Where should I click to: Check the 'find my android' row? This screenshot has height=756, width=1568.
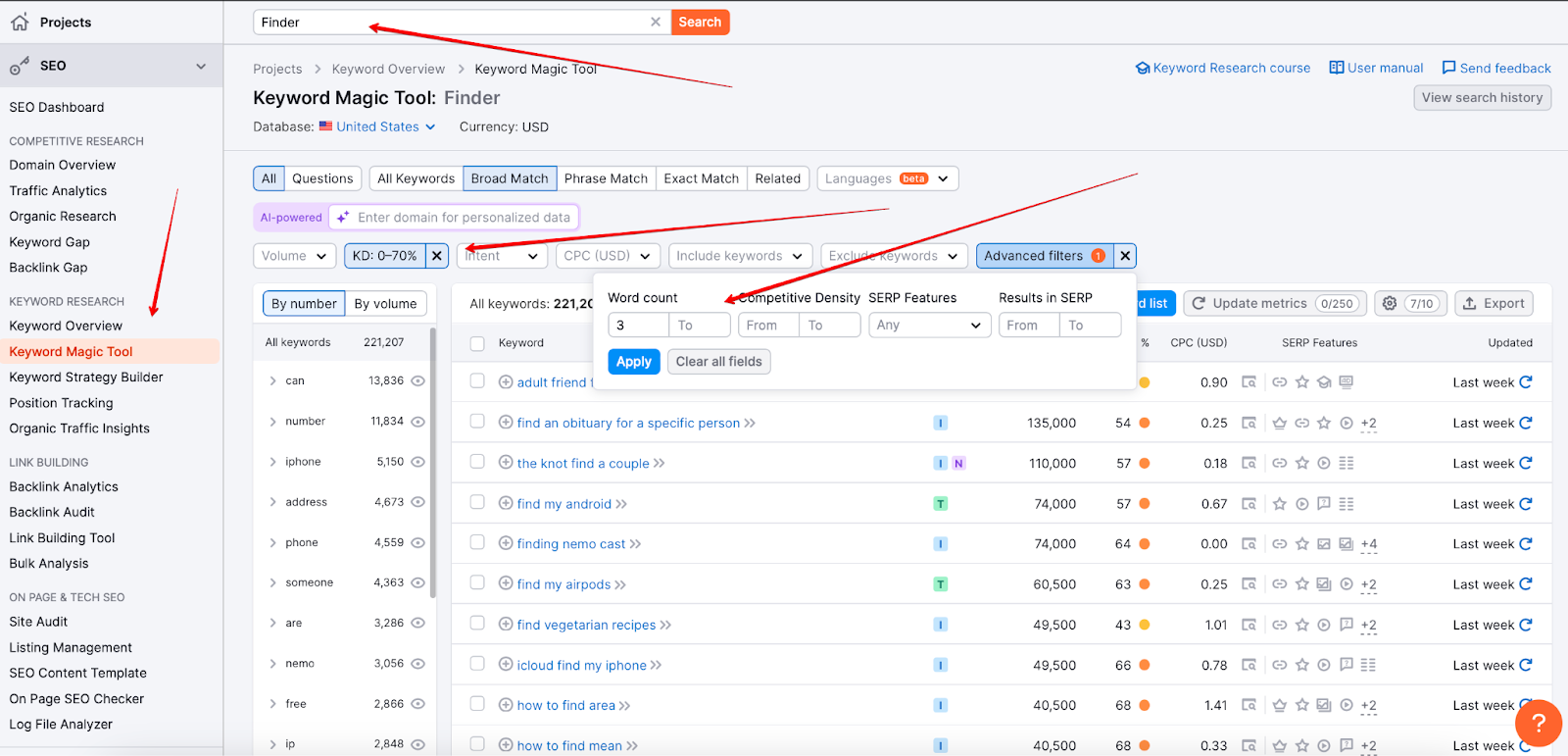click(x=477, y=501)
